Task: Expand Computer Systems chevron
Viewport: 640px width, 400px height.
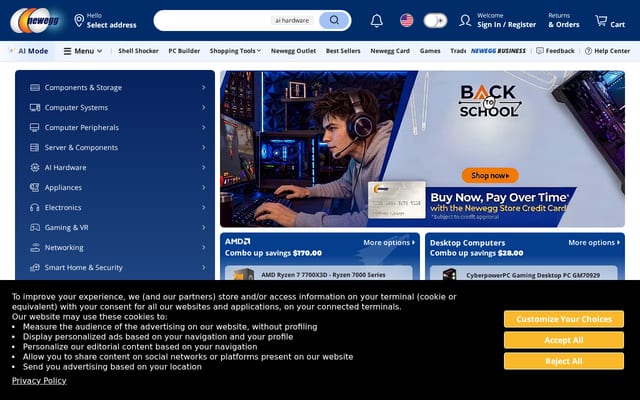Action: point(204,107)
